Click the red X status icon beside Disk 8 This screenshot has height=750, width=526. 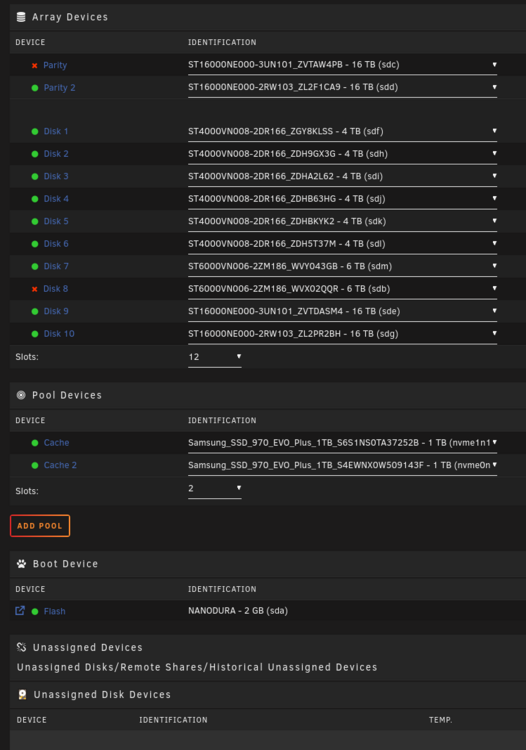point(34,289)
